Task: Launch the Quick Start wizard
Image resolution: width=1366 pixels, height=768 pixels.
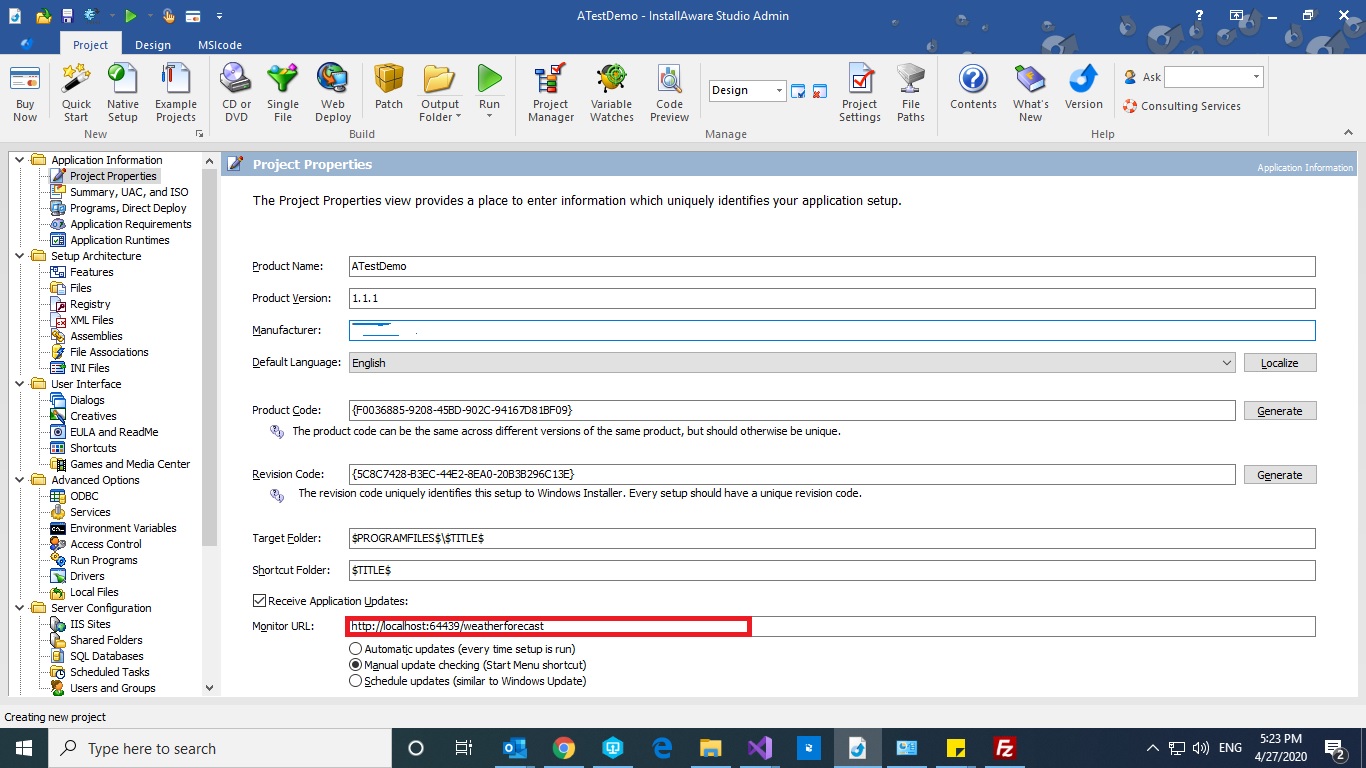Action: [x=76, y=93]
